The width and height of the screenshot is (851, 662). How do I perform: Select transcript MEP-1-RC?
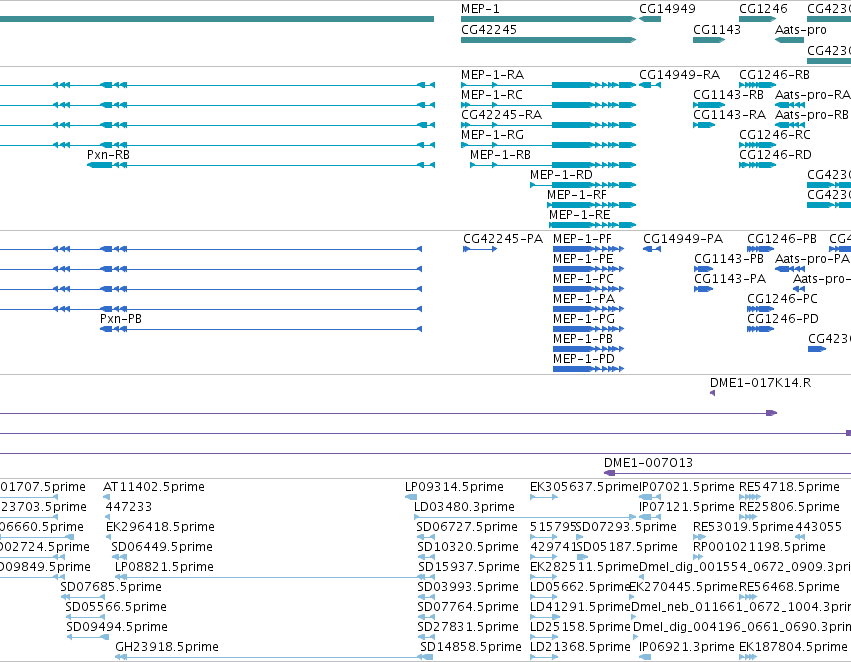(492, 95)
